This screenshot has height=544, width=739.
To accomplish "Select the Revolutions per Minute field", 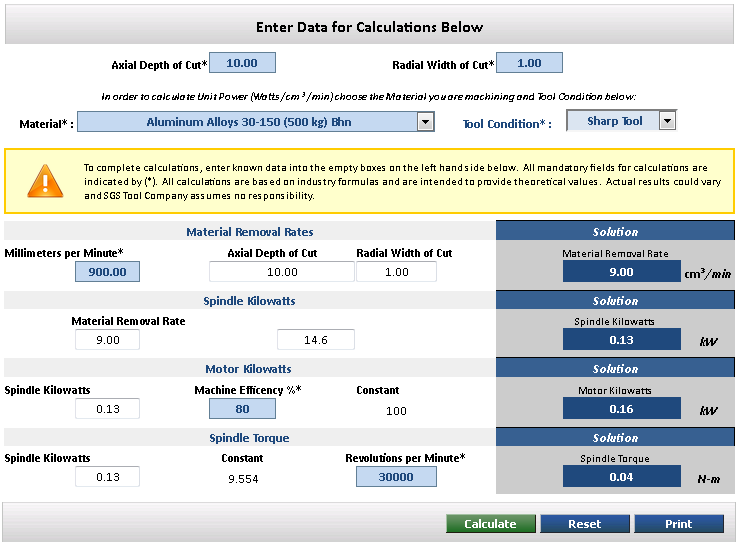I will click(x=396, y=476).
